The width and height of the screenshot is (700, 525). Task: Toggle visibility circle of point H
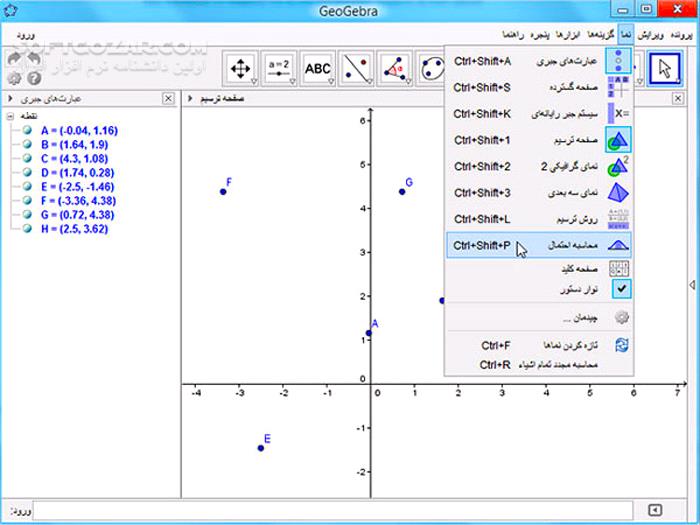click(28, 229)
